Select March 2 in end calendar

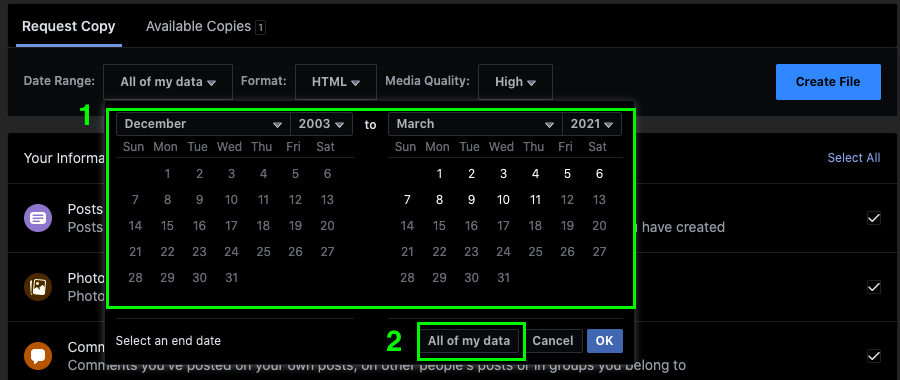pyautogui.click(x=471, y=174)
